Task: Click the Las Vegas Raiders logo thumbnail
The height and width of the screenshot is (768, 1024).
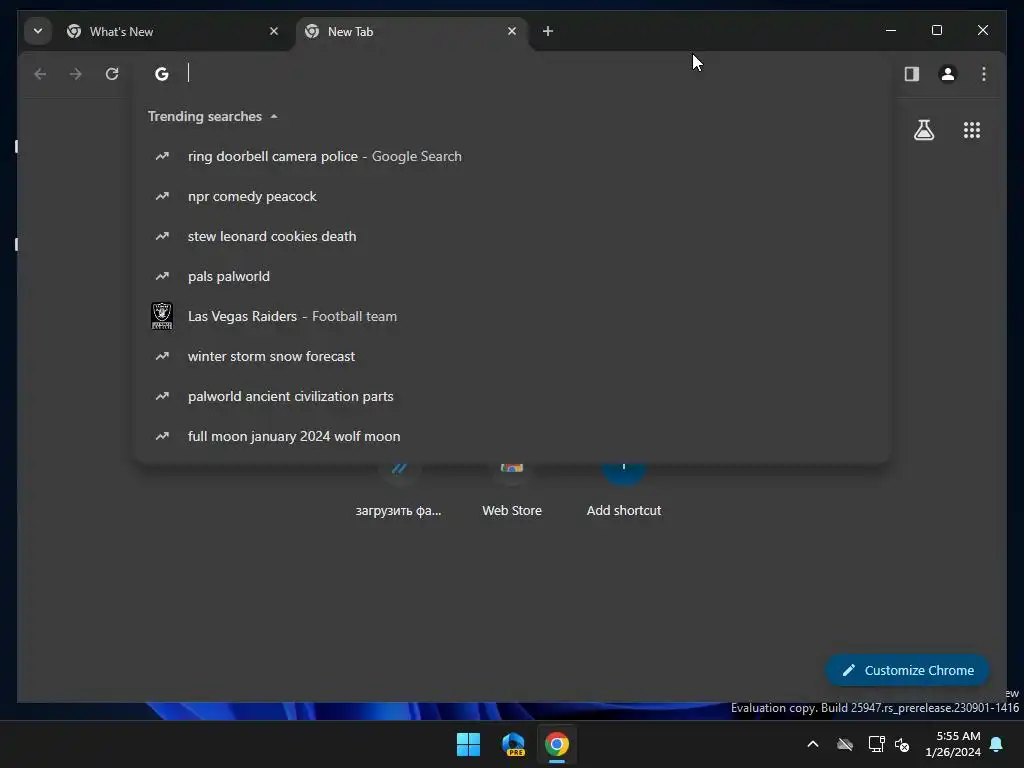Action: tap(162, 316)
